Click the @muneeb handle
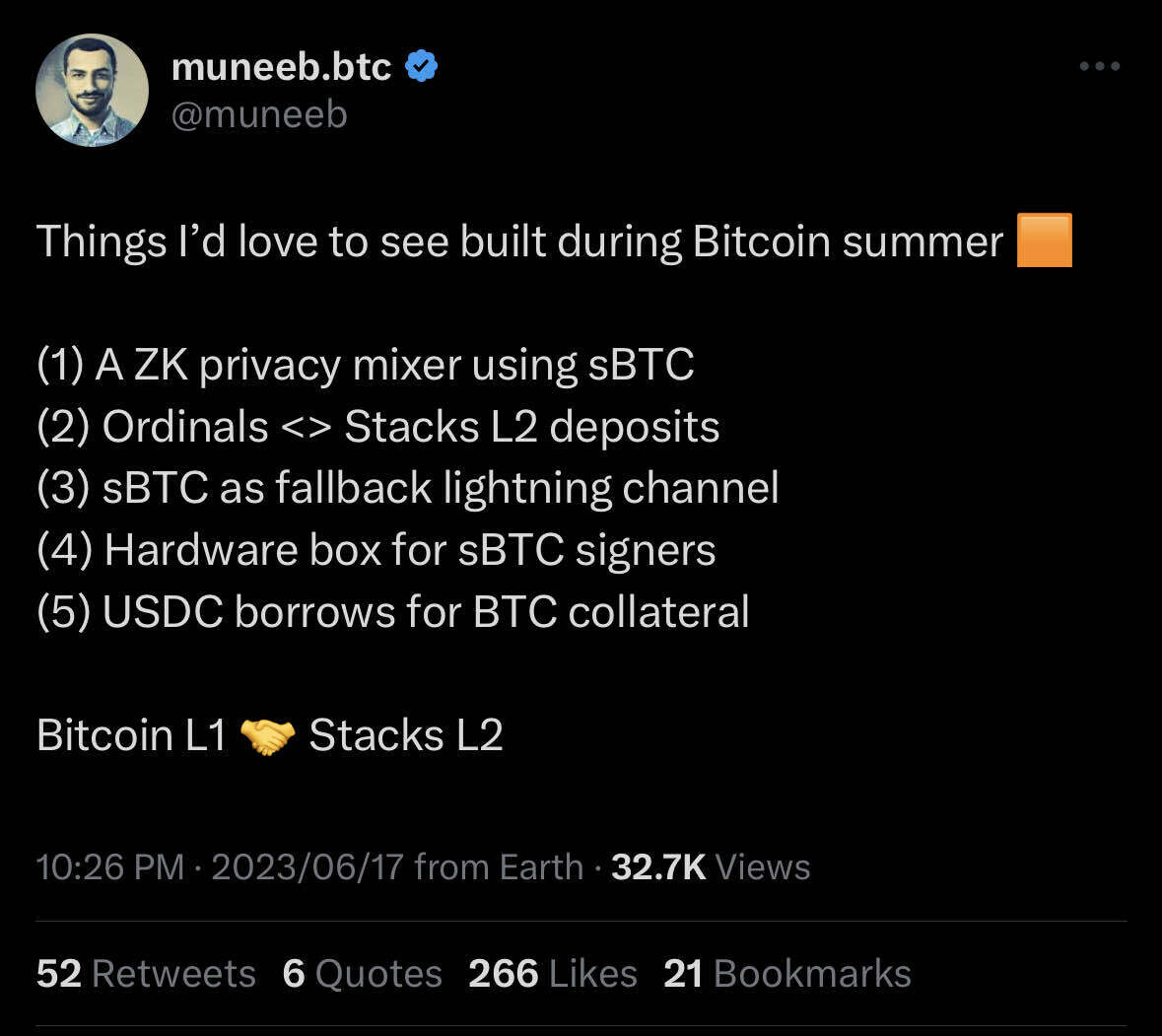The height and width of the screenshot is (1036, 1162). [259, 115]
